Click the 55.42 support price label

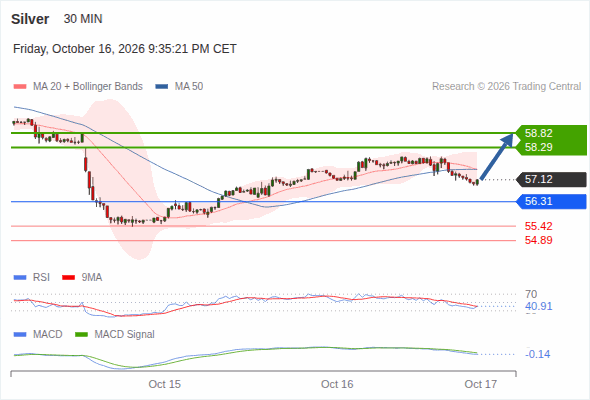pos(539,226)
